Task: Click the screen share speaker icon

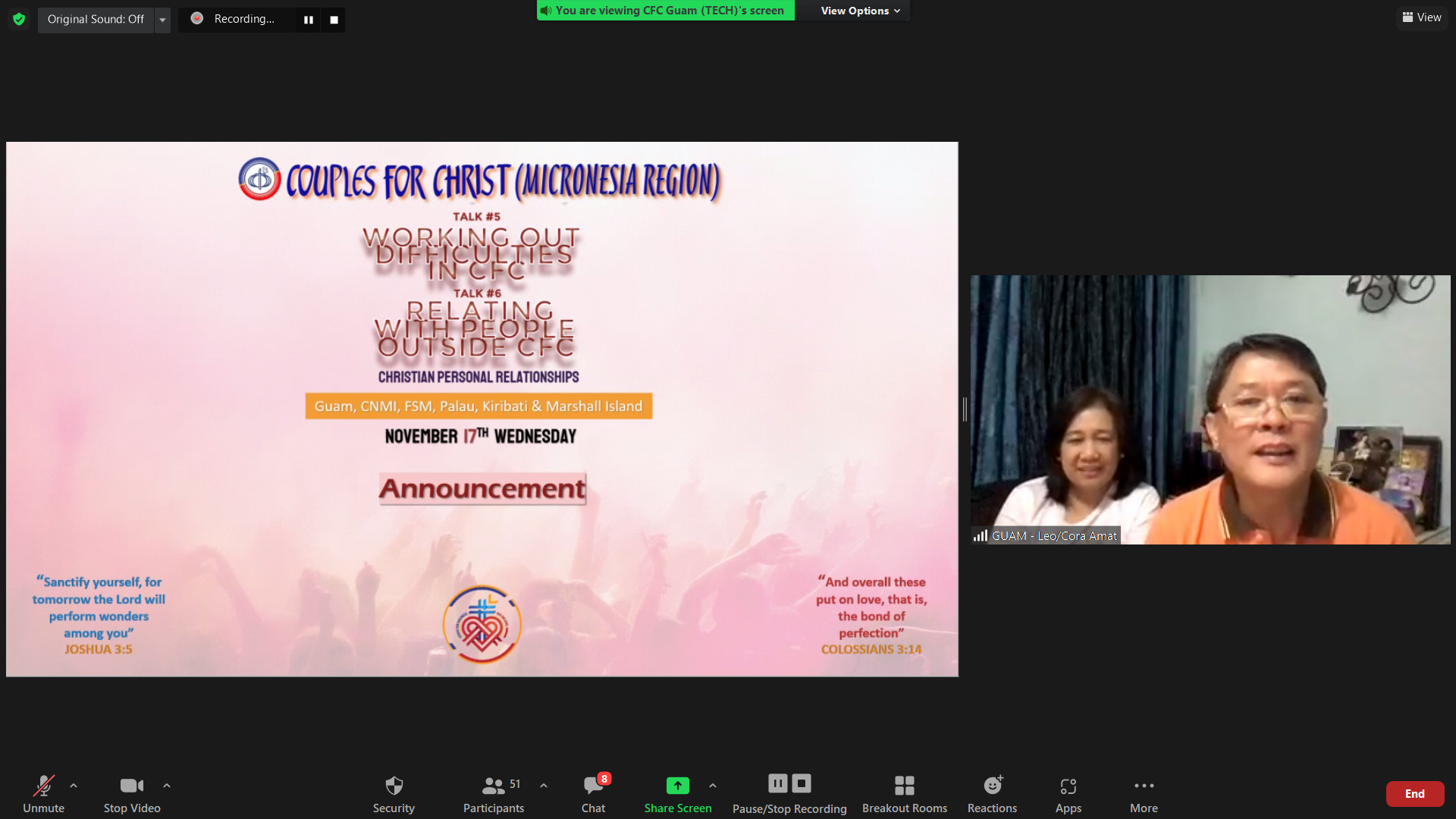Action: click(x=546, y=11)
